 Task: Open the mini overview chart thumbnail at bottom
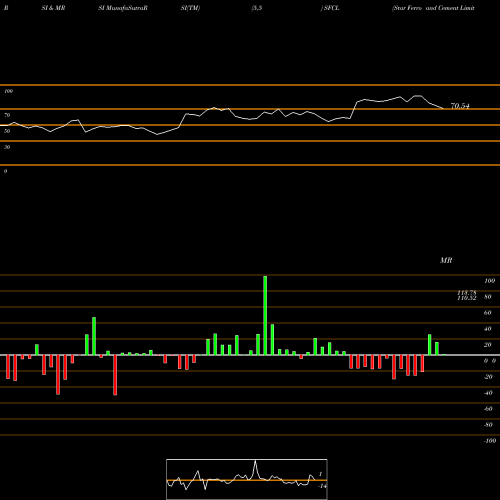coord(247,479)
